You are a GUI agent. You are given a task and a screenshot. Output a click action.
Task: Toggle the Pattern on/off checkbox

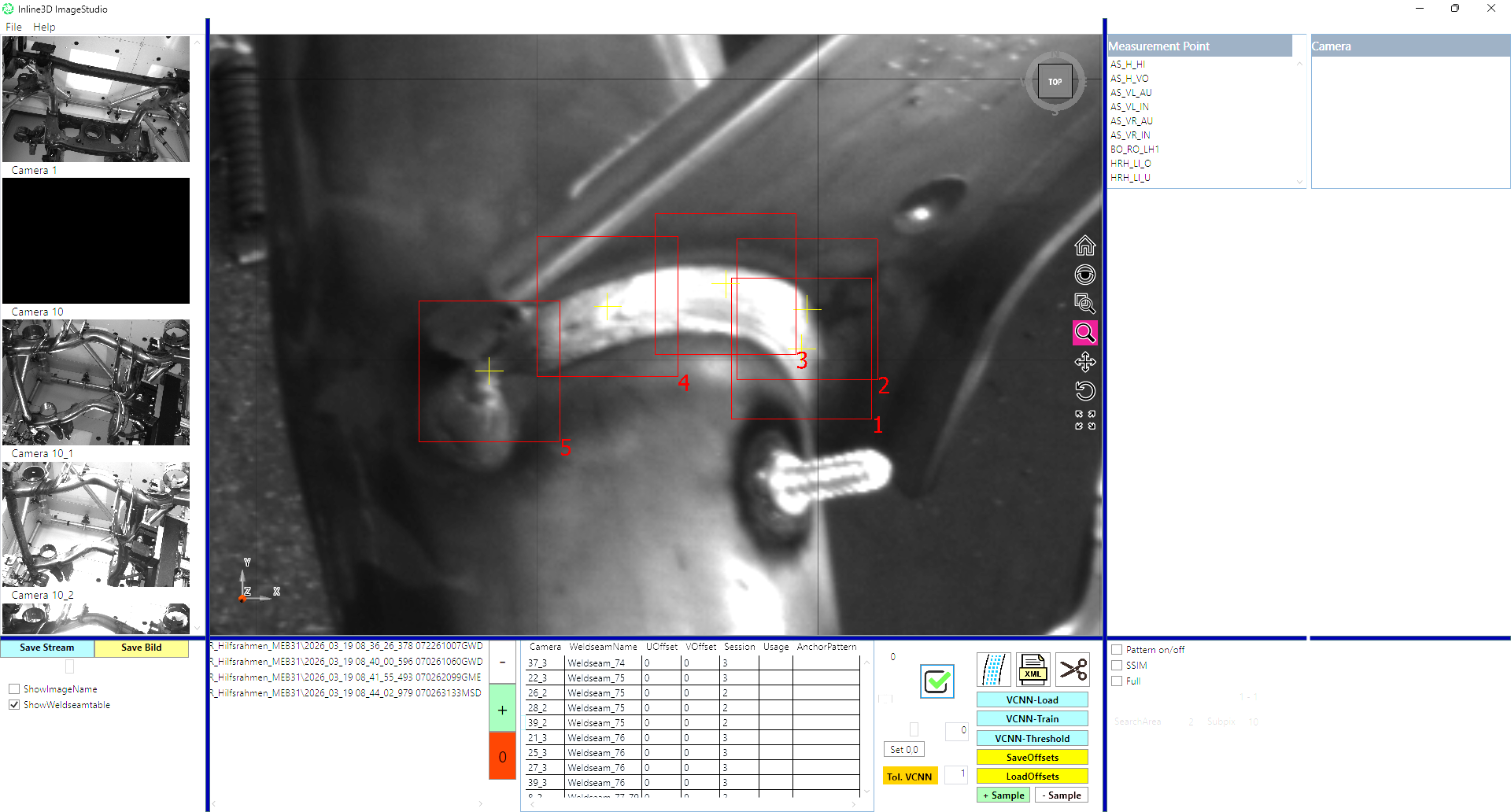tap(1117, 650)
